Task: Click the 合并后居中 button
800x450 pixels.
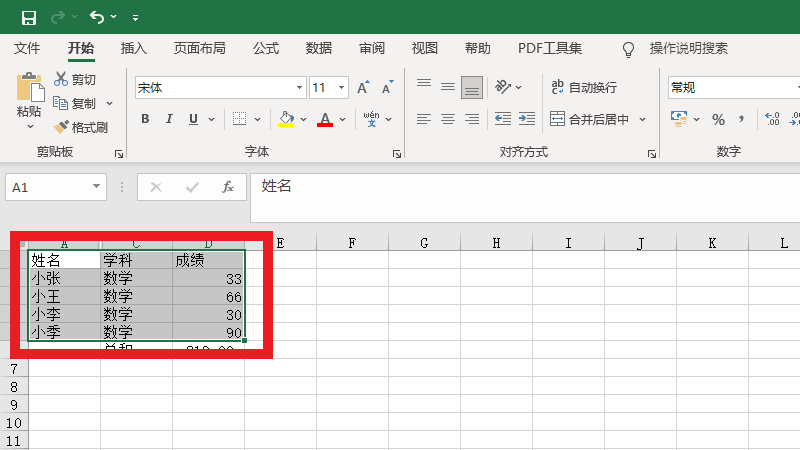Action: [x=590, y=119]
